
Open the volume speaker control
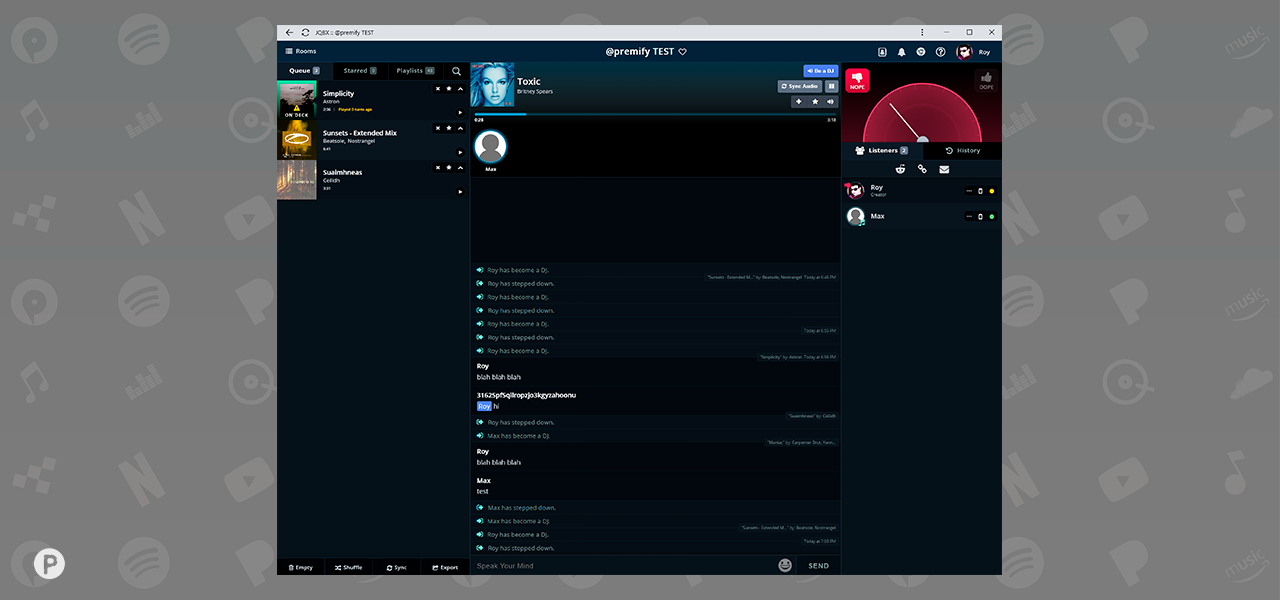tap(831, 101)
